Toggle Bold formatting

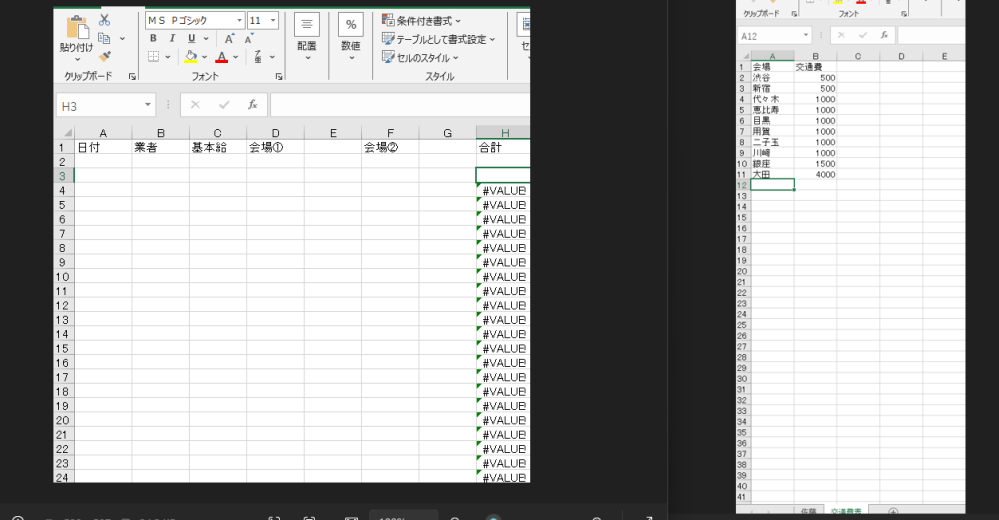153,39
